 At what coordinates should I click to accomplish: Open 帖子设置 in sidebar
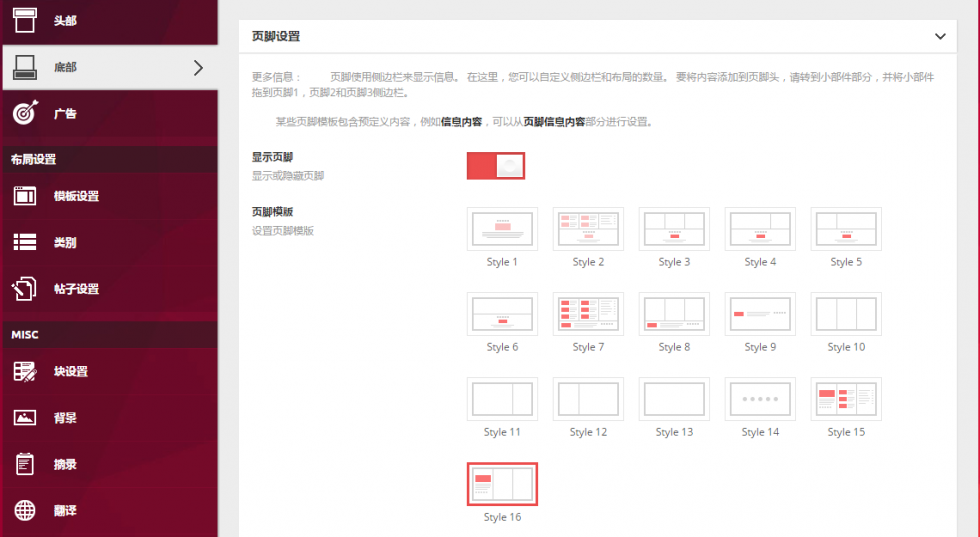click(110, 289)
